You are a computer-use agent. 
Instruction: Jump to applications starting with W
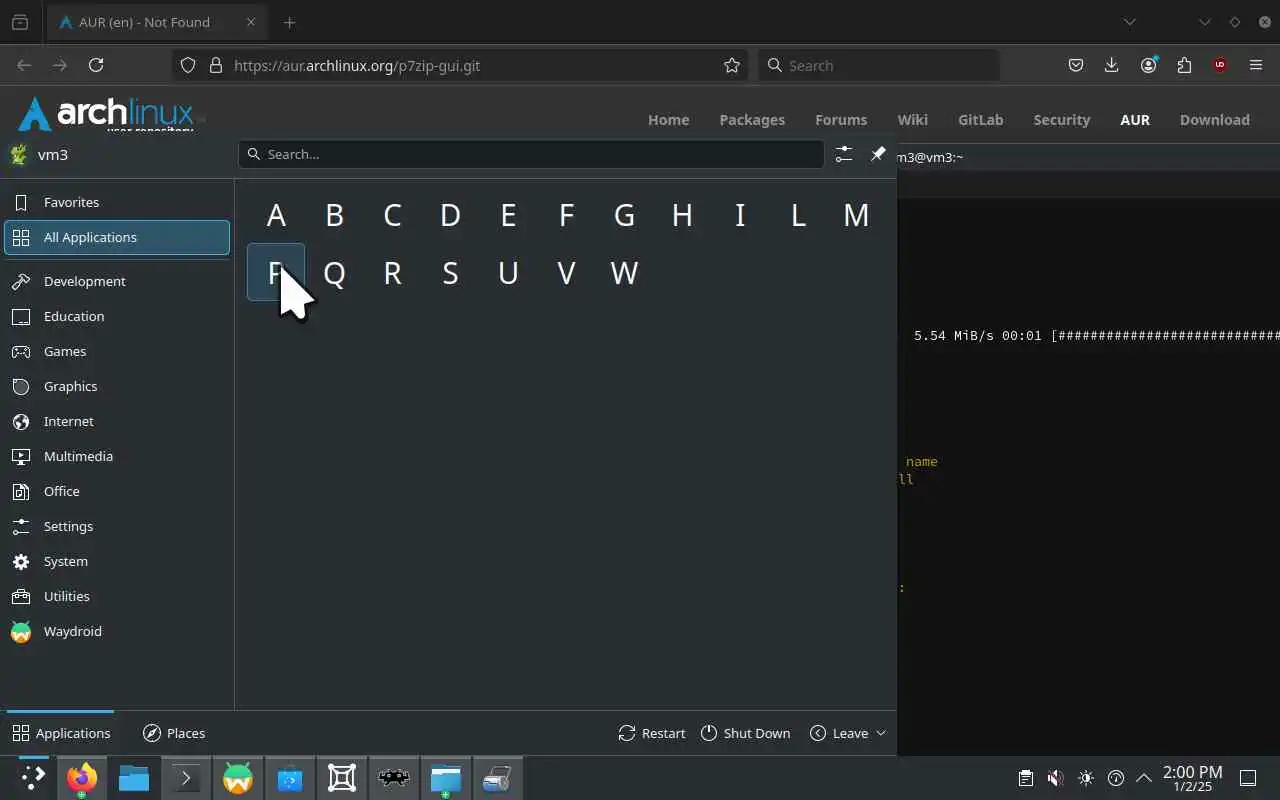624,273
